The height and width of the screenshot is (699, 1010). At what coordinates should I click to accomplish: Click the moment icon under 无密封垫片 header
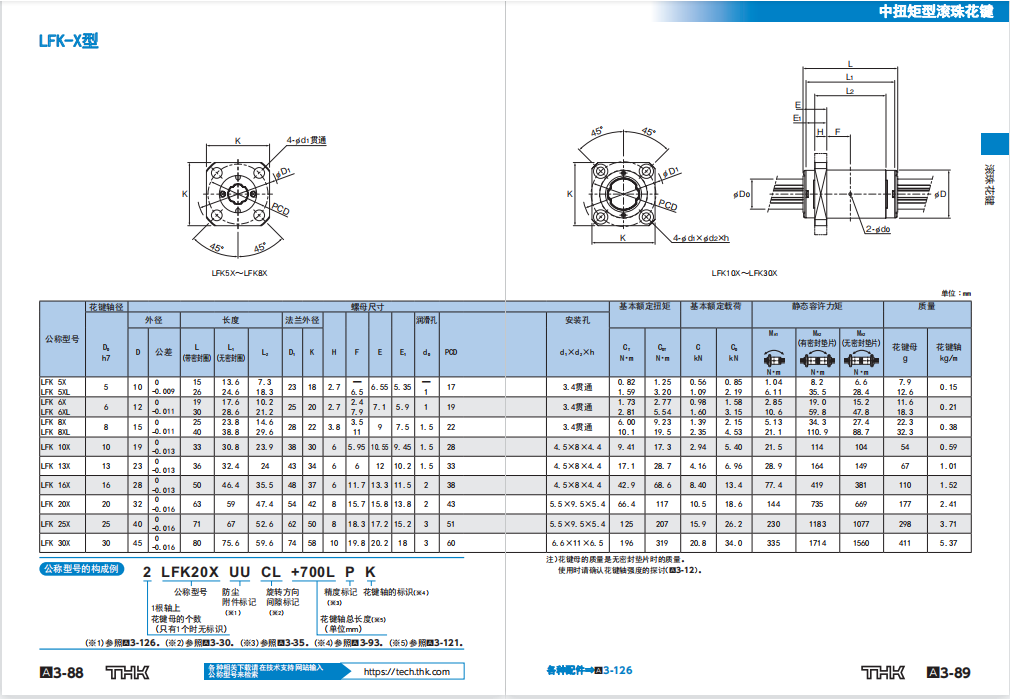861,359
